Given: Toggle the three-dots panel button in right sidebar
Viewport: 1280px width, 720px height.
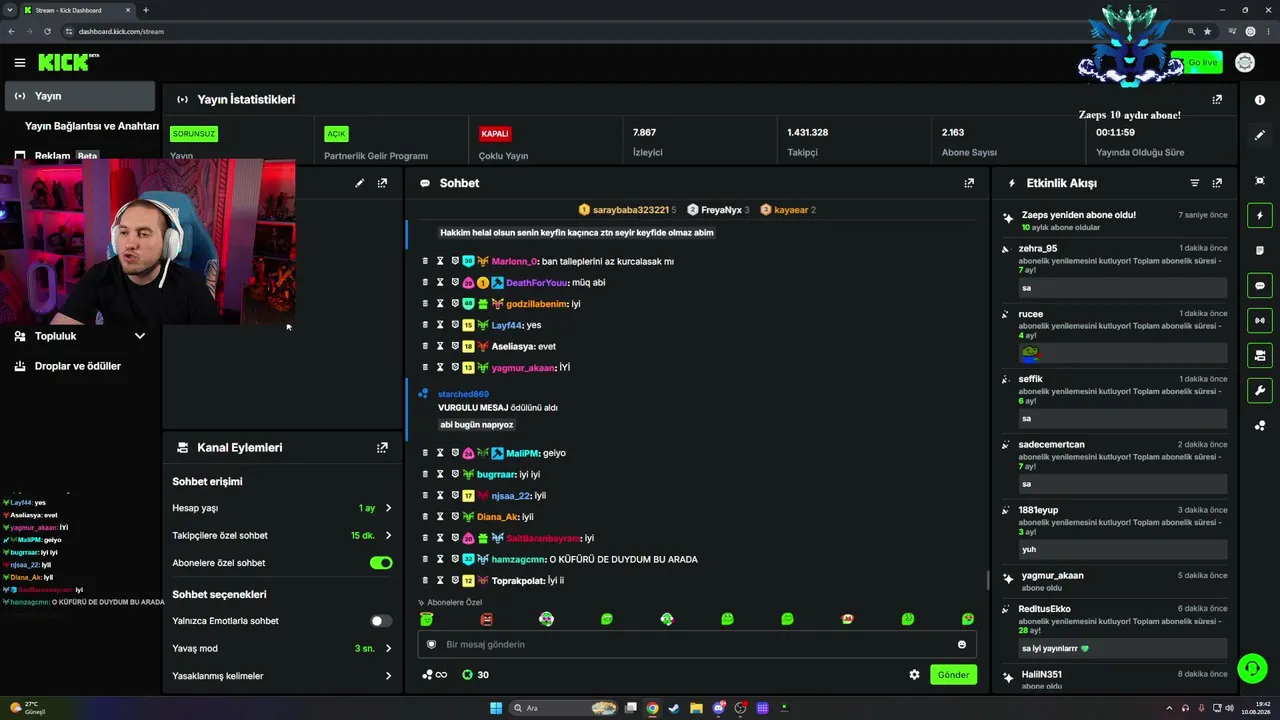Looking at the screenshot, I should (1260, 425).
